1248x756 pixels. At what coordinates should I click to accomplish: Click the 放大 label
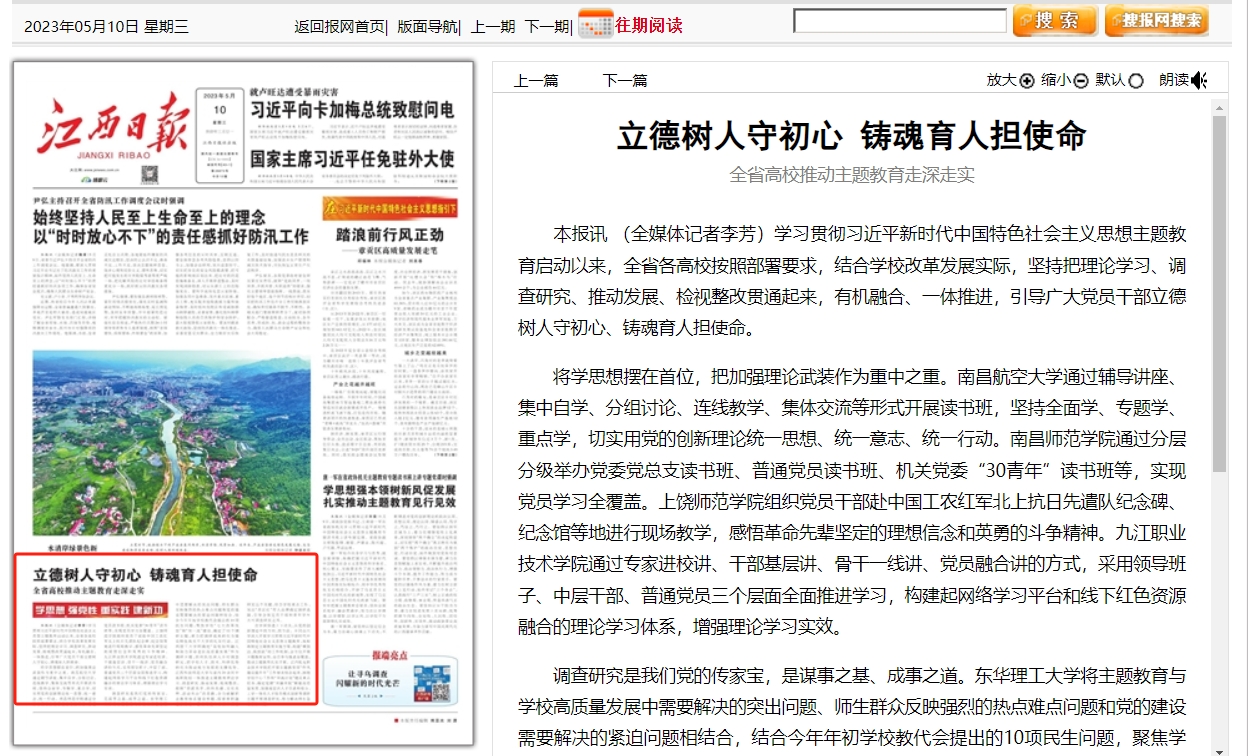pos(1001,81)
